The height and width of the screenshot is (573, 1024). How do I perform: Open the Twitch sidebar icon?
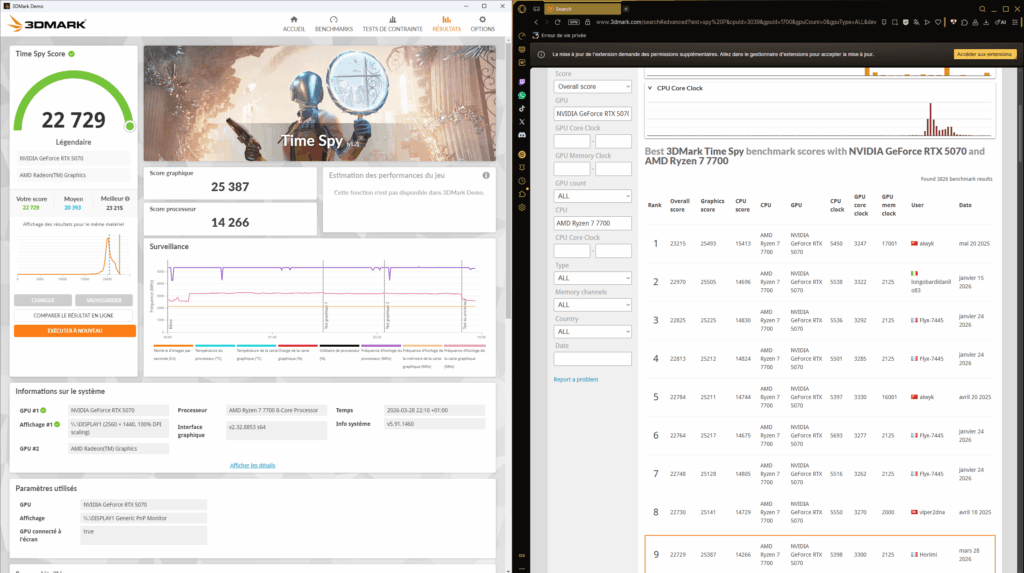pyautogui.click(x=522, y=82)
